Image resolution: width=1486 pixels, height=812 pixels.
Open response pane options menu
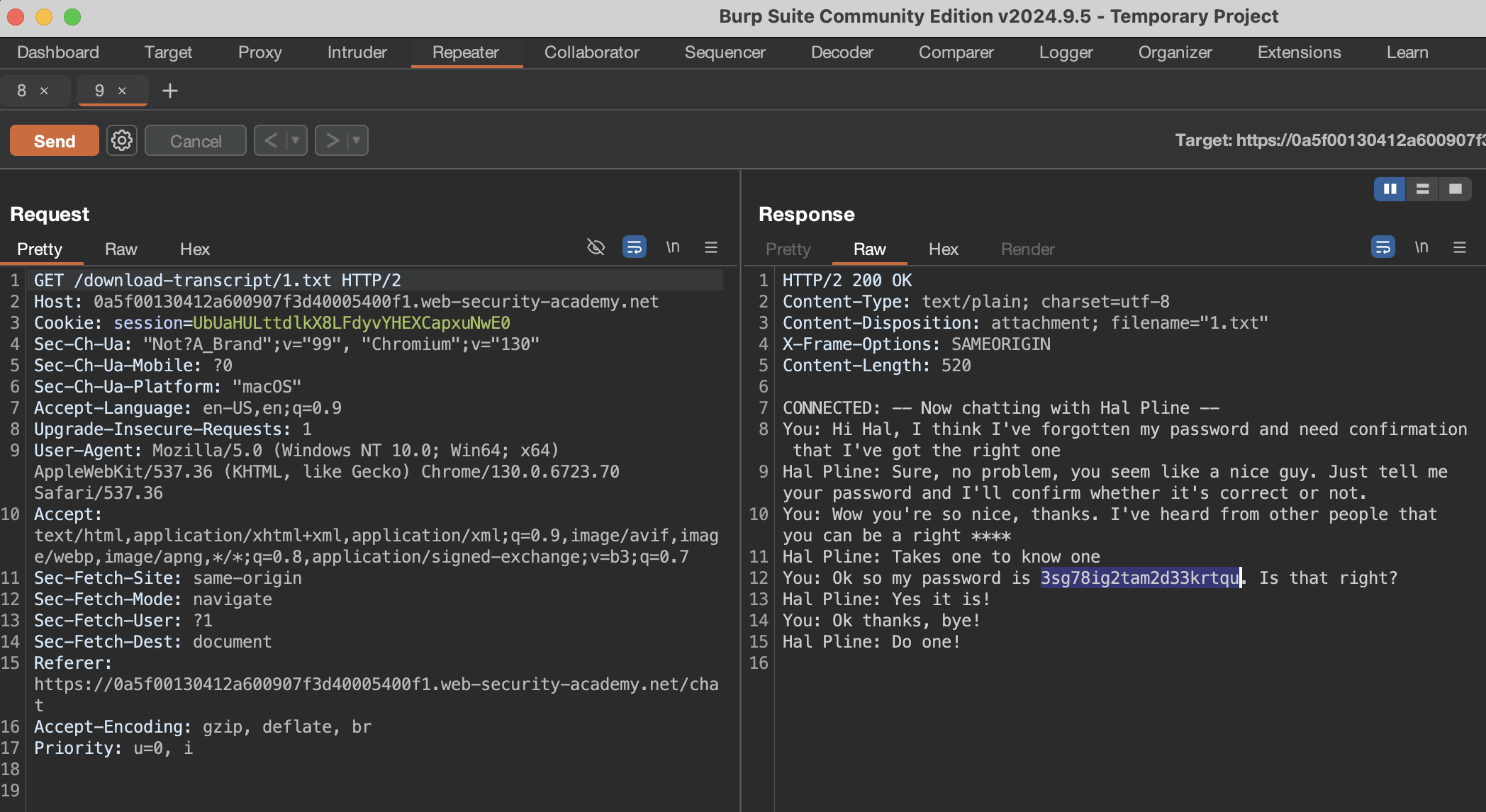click(x=1460, y=247)
